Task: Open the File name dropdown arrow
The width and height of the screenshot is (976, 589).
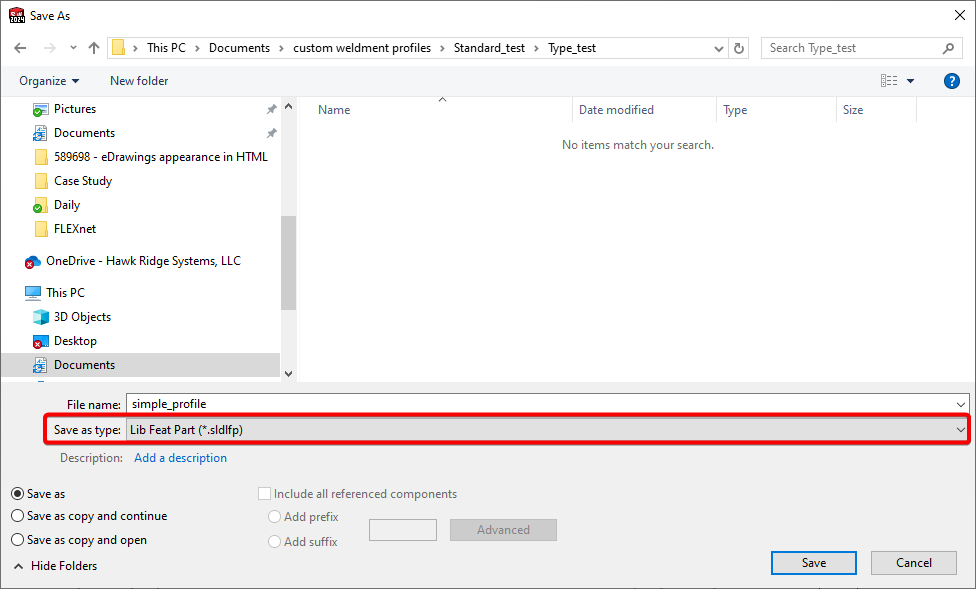Action: pos(960,405)
